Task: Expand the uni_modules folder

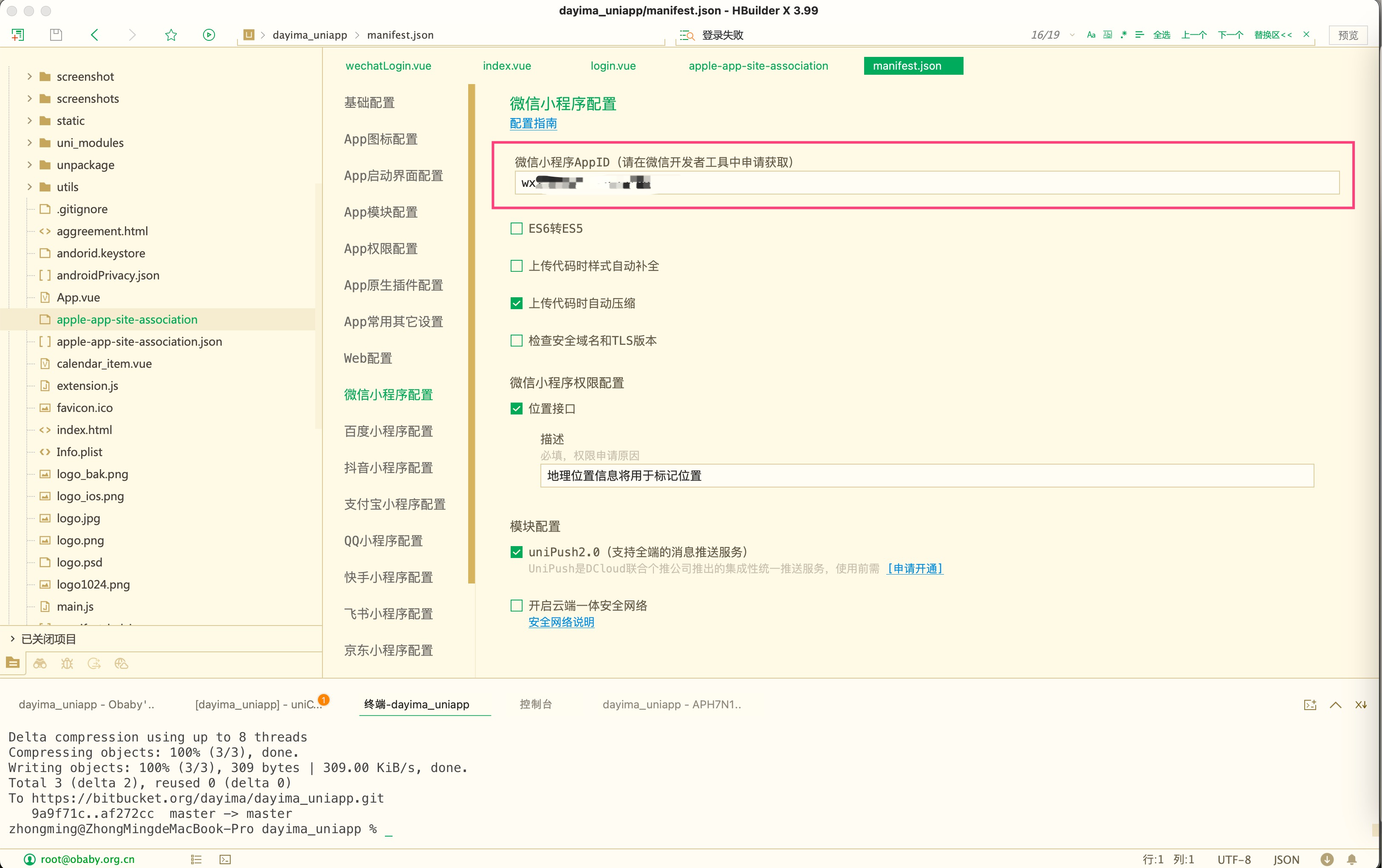Action: [x=30, y=142]
